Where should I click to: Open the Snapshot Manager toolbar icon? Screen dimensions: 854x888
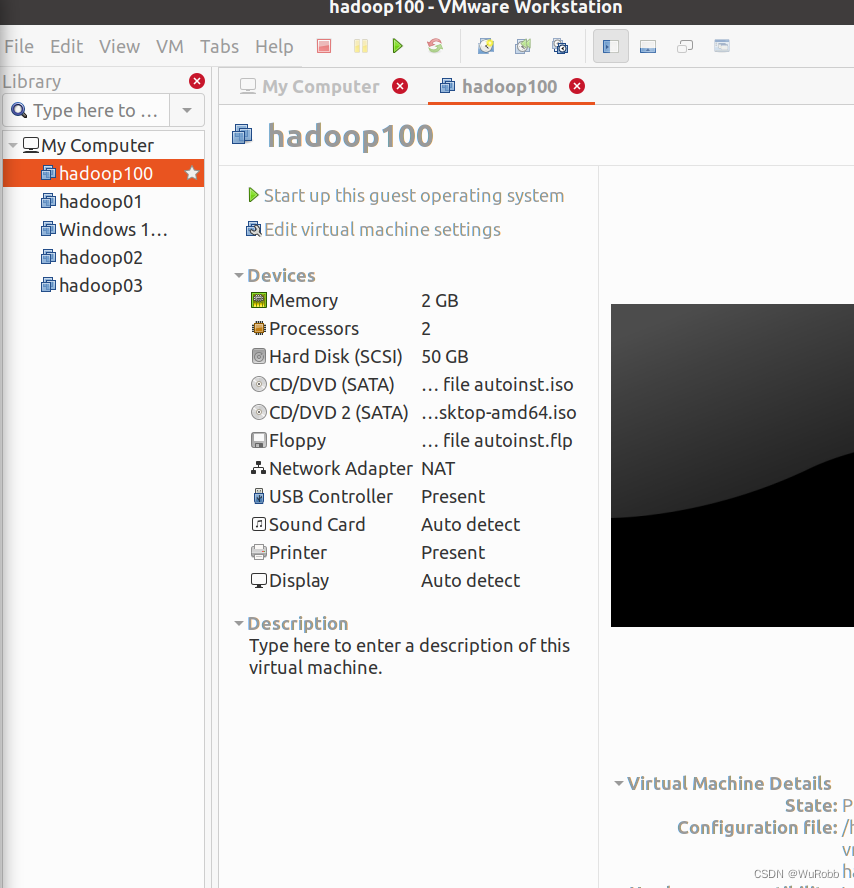click(x=560, y=46)
